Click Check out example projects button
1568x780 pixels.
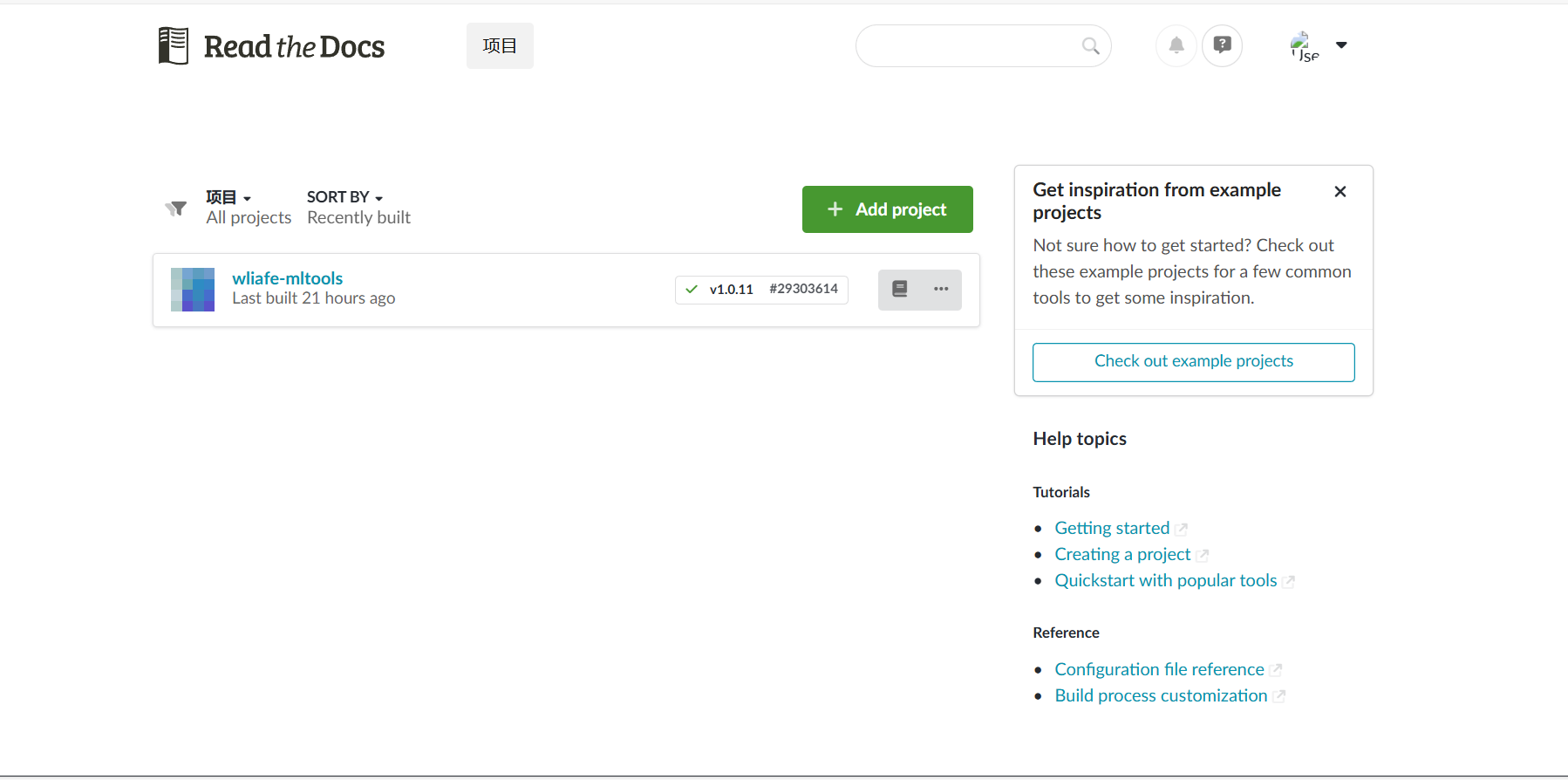point(1193,362)
